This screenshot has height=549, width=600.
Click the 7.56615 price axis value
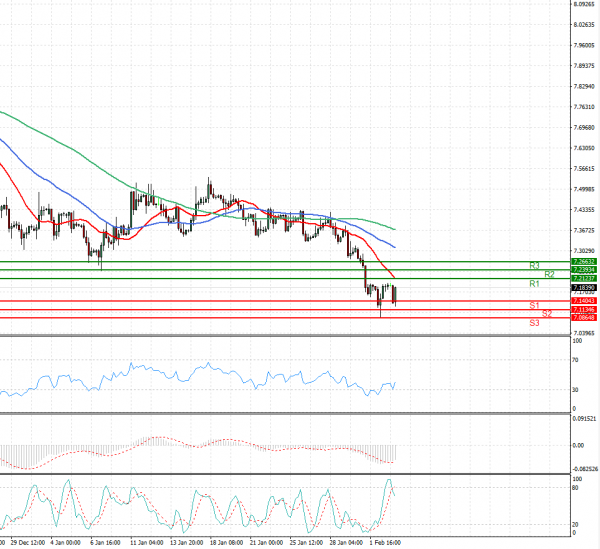point(584,168)
